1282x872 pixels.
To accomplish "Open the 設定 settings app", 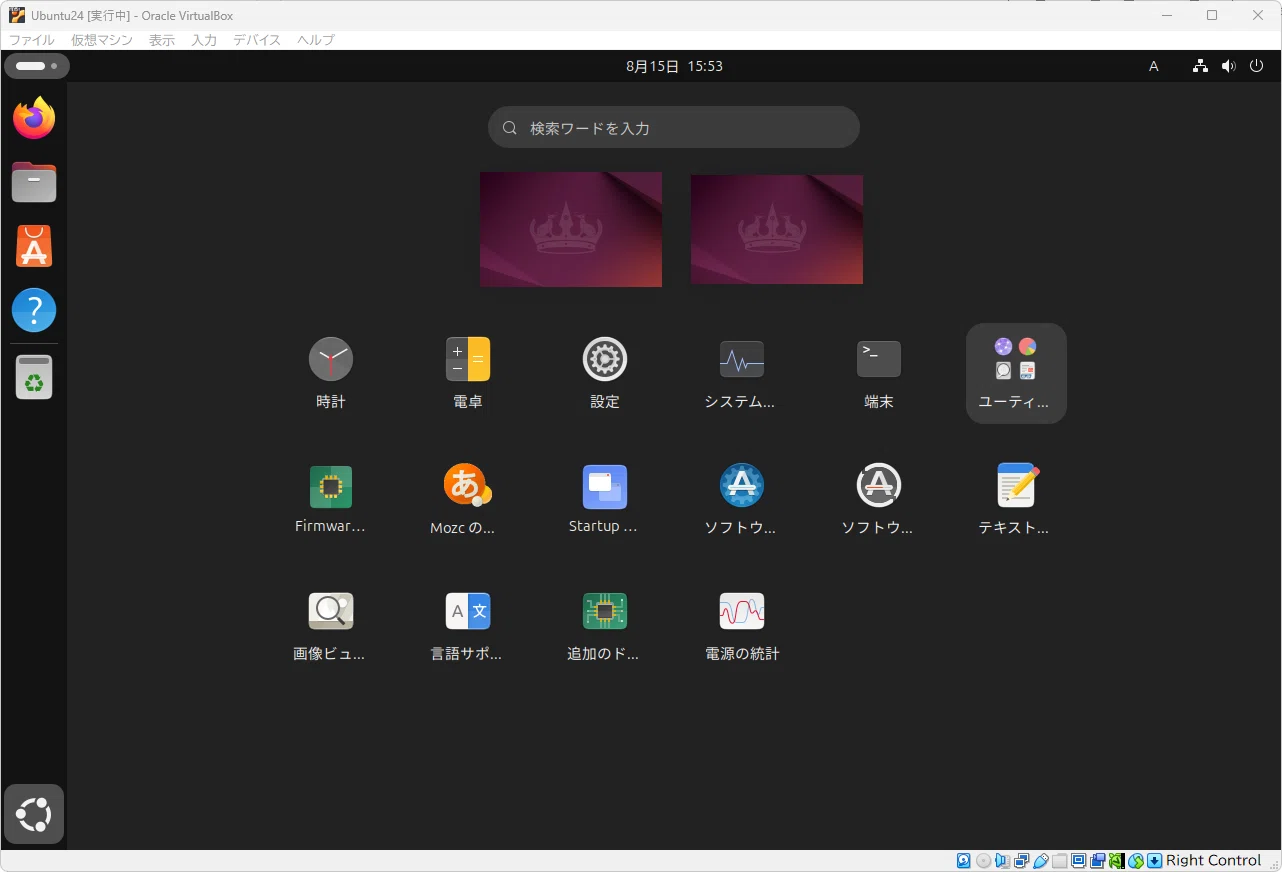I will (605, 372).
